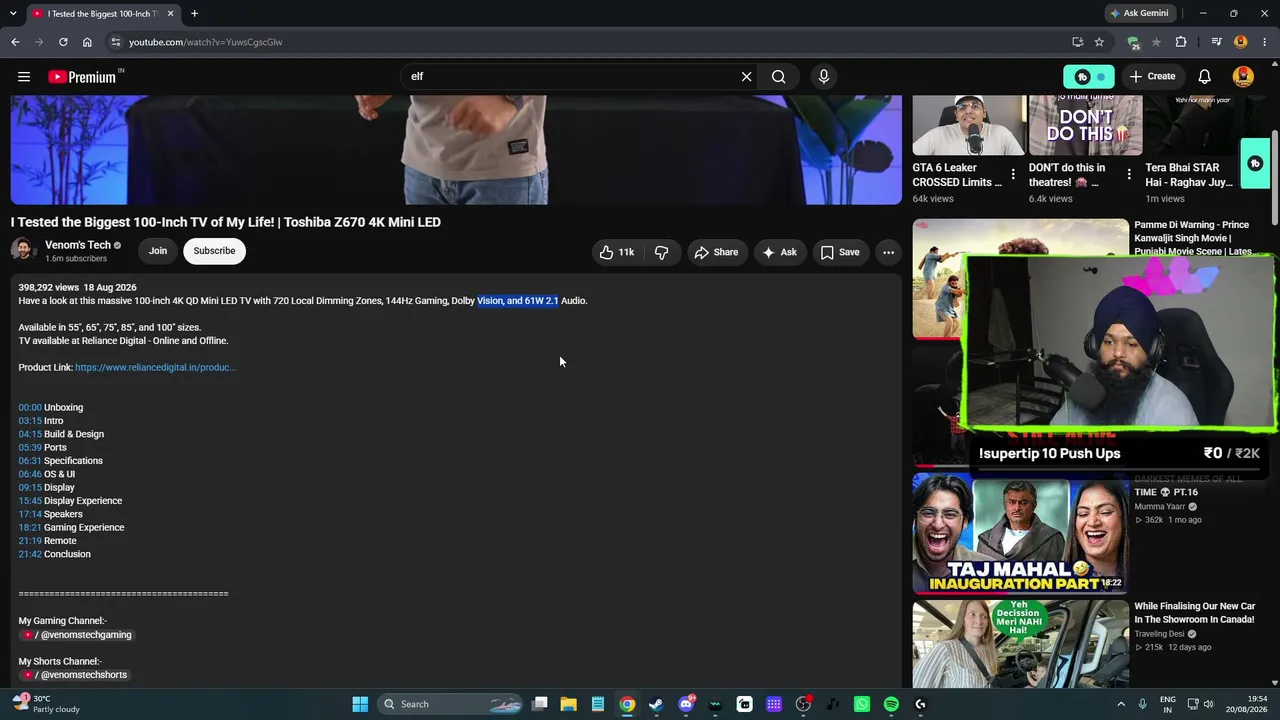Play the TAJ MAHAL Inauguration video thumbnail

point(1020,533)
